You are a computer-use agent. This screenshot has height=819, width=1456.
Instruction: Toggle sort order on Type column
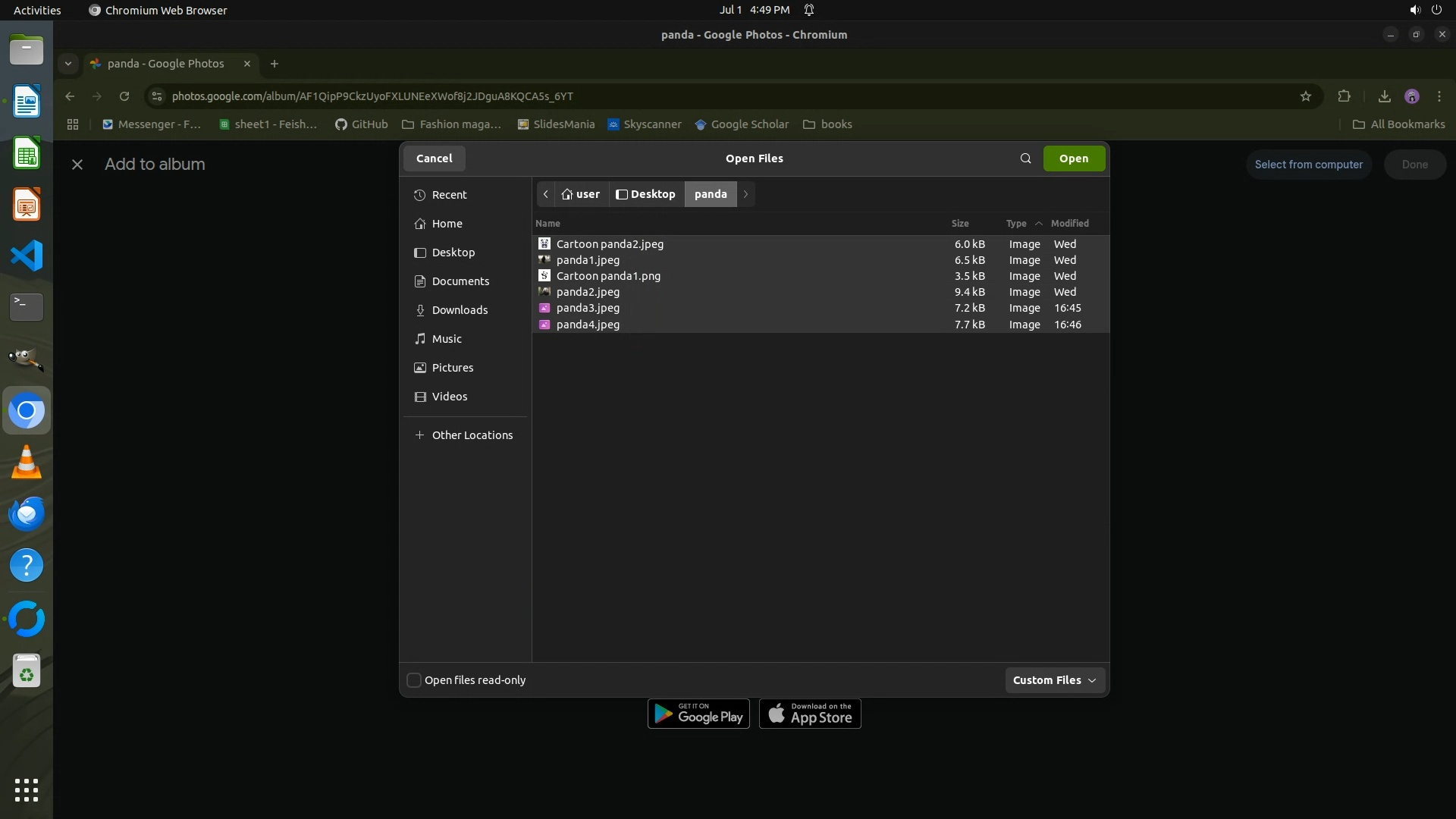pos(1016,224)
